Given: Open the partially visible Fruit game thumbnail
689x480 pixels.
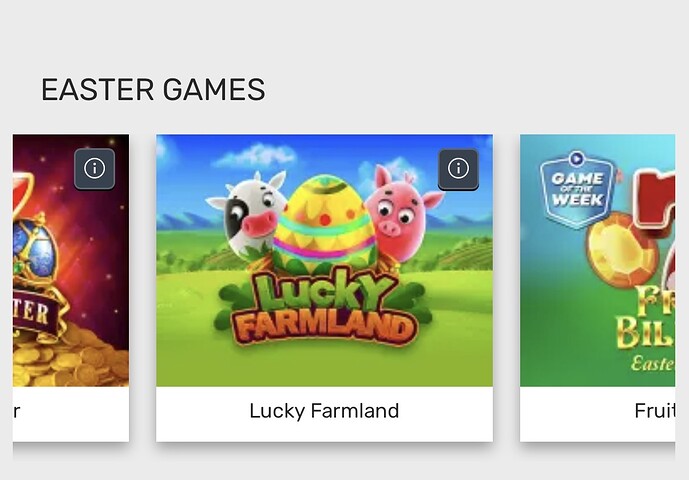Looking at the screenshot, I should pyautogui.click(x=598, y=260).
